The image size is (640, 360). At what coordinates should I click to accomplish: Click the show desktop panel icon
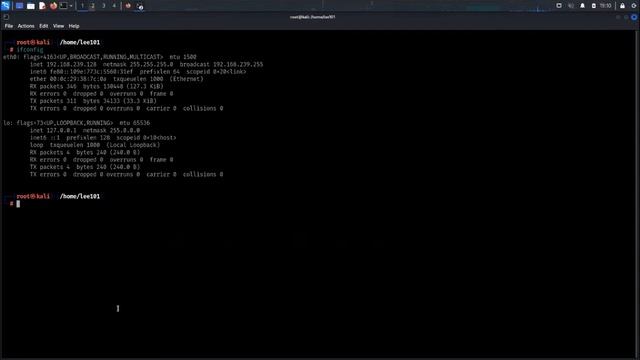tap(19, 6)
